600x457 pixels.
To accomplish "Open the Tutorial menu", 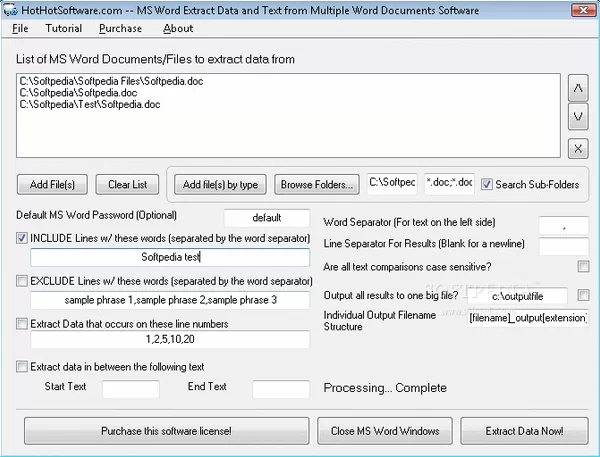I will 63,29.
